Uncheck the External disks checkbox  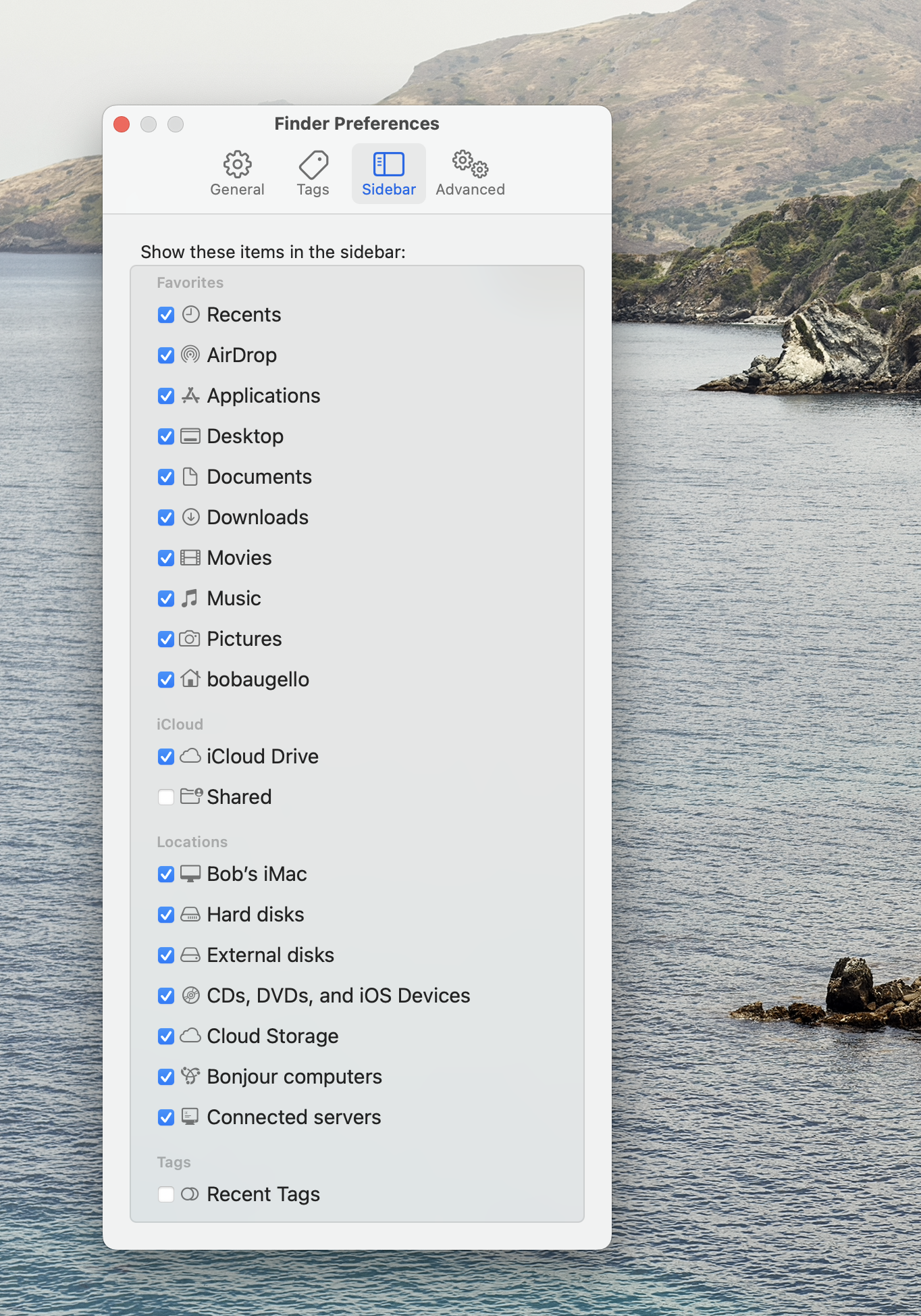(166, 955)
